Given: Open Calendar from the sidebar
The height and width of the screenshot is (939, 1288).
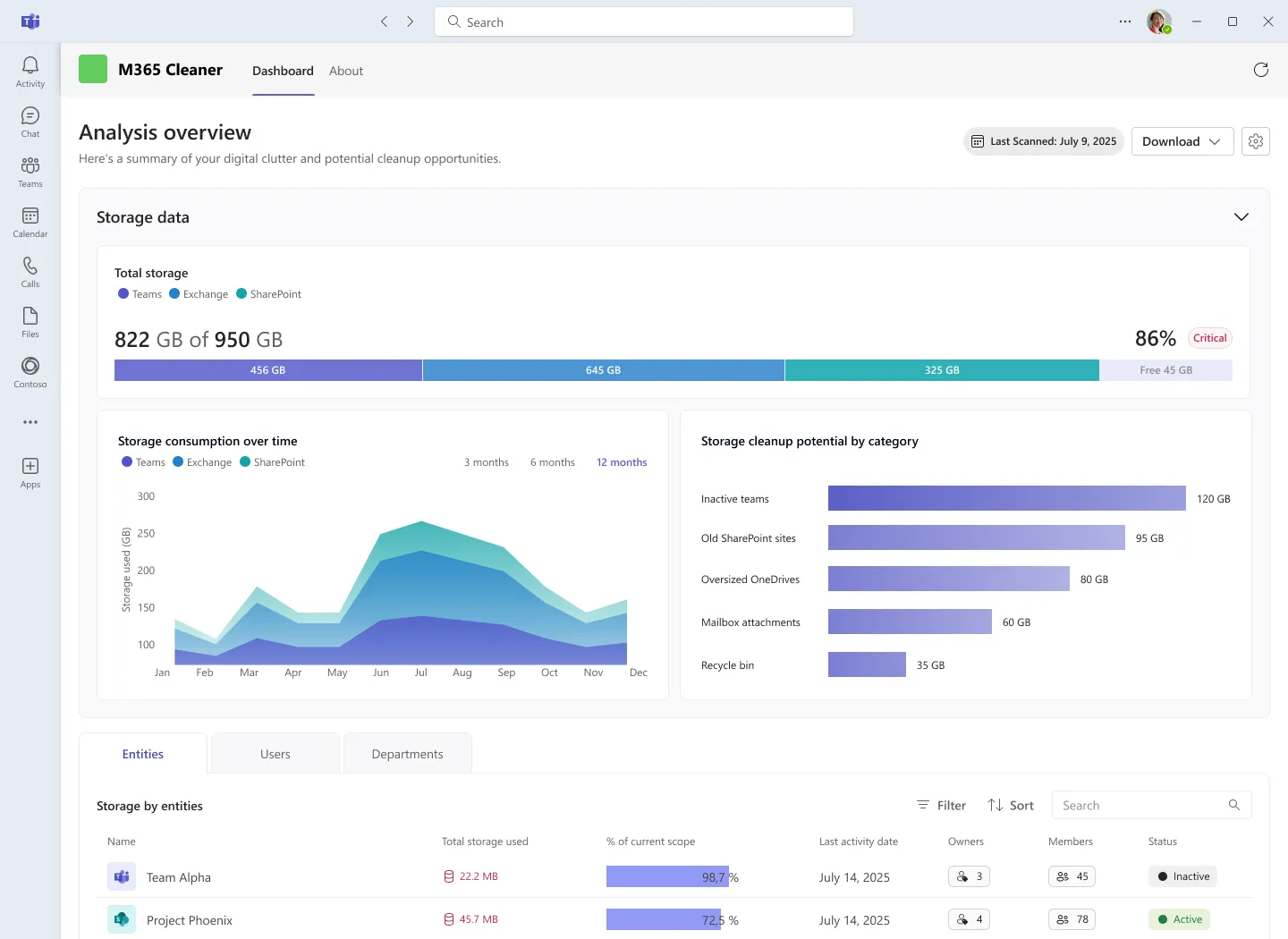Looking at the screenshot, I should tap(30, 222).
